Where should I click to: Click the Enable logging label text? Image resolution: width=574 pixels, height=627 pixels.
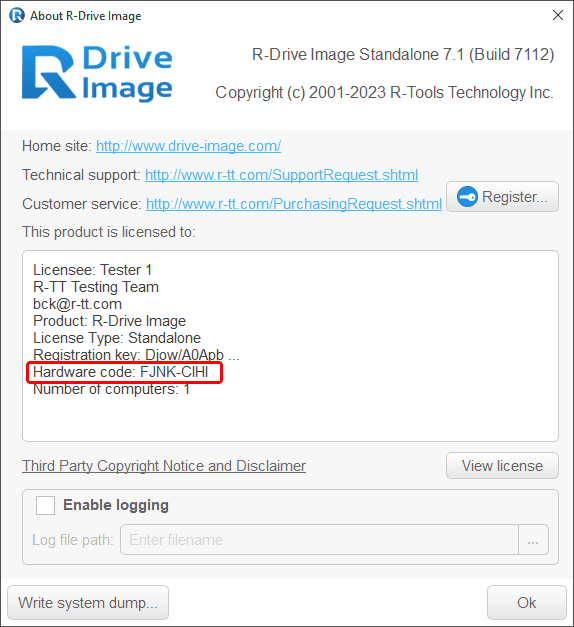116,505
